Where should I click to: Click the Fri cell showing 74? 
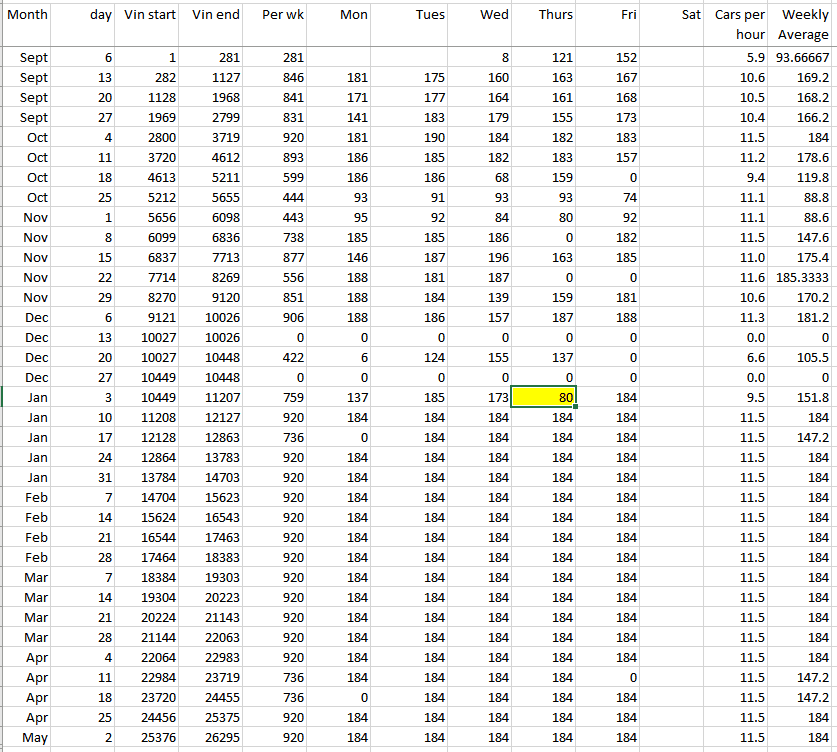click(x=609, y=197)
